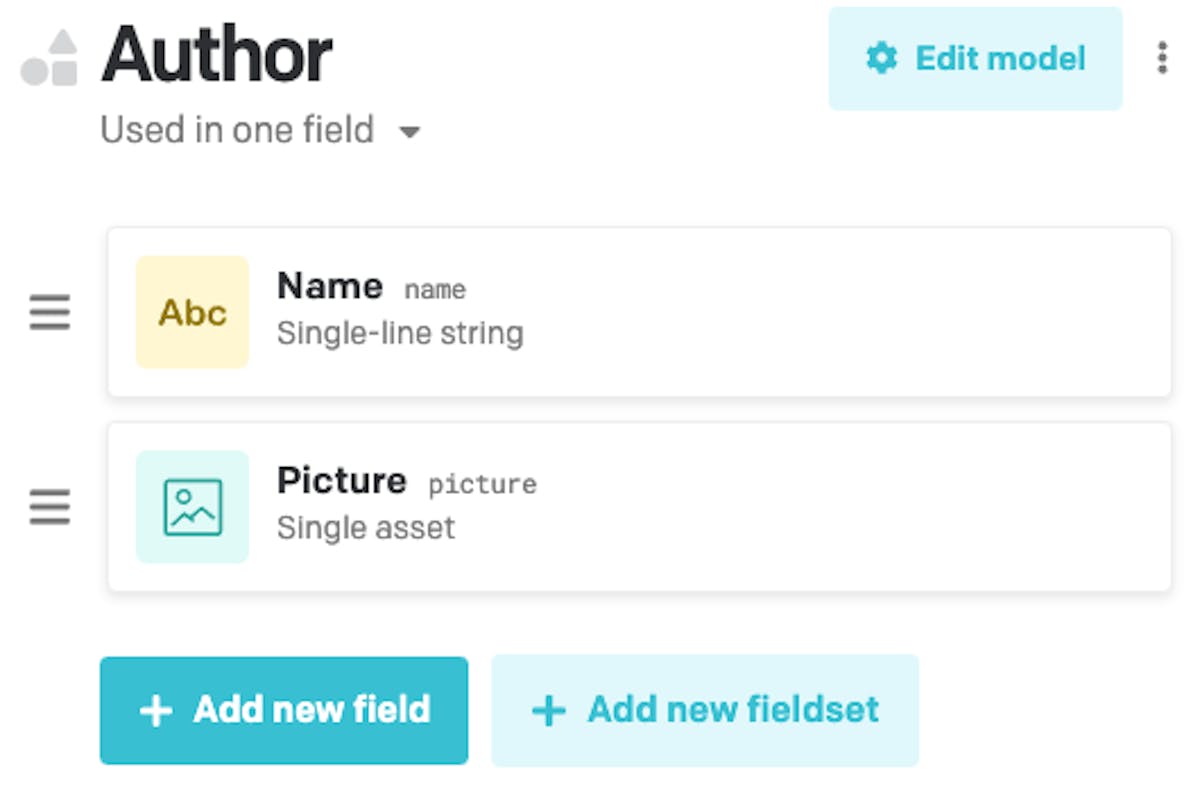1200x799 pixels.
Task: Click the 'name' API key label
Action: (x=435, y=290)
